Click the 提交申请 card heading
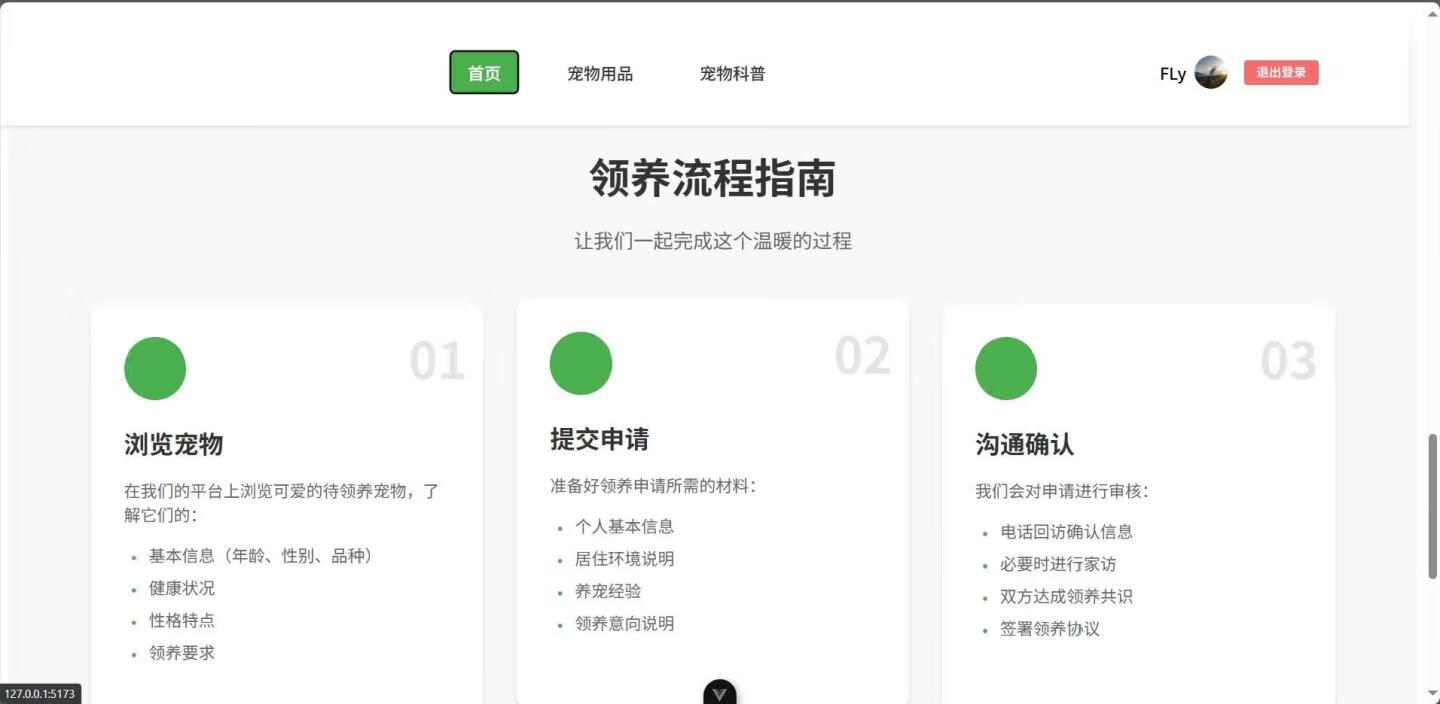Screen dimensions: 1440x704 tap(599, 439)
